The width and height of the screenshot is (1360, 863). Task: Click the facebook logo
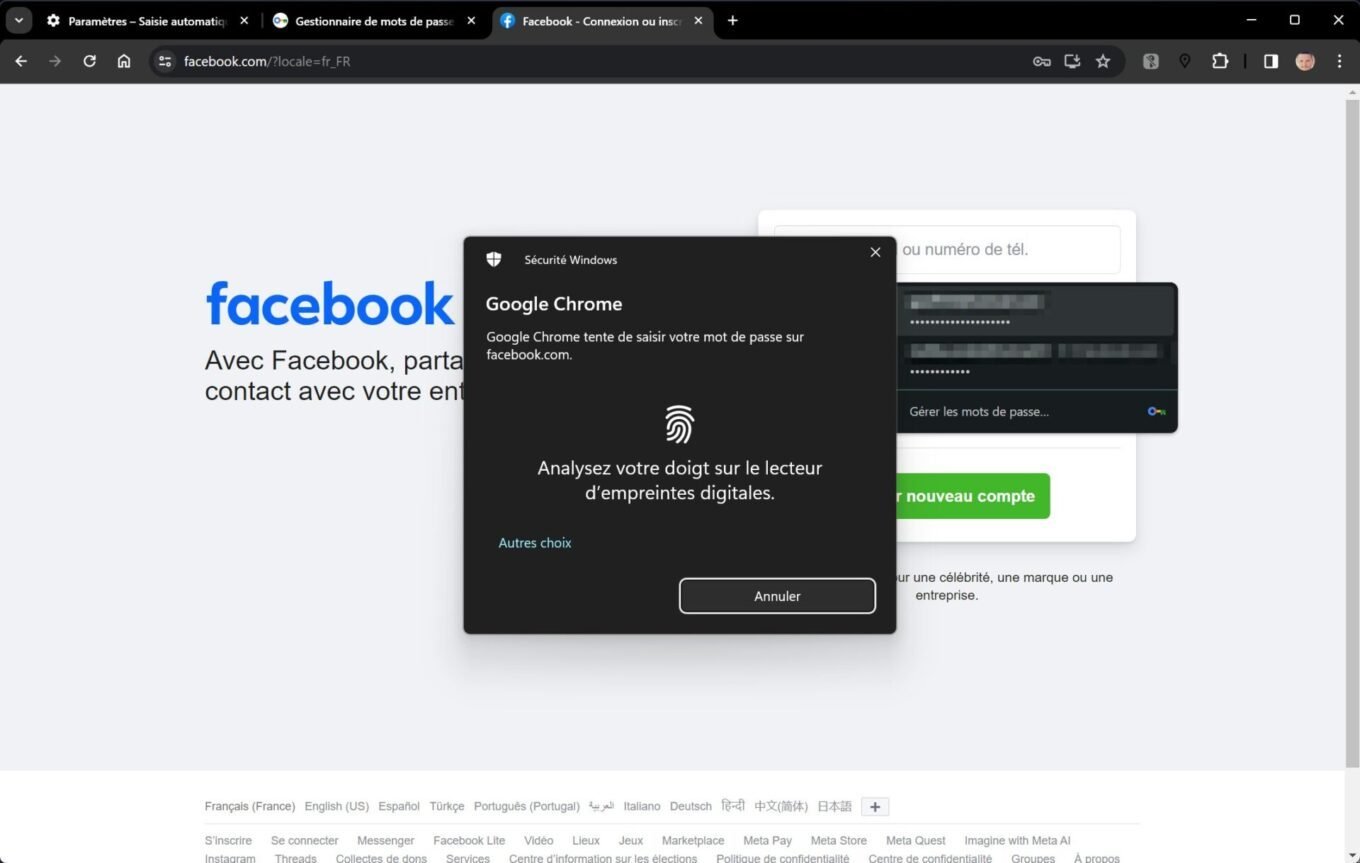(330, 303)
